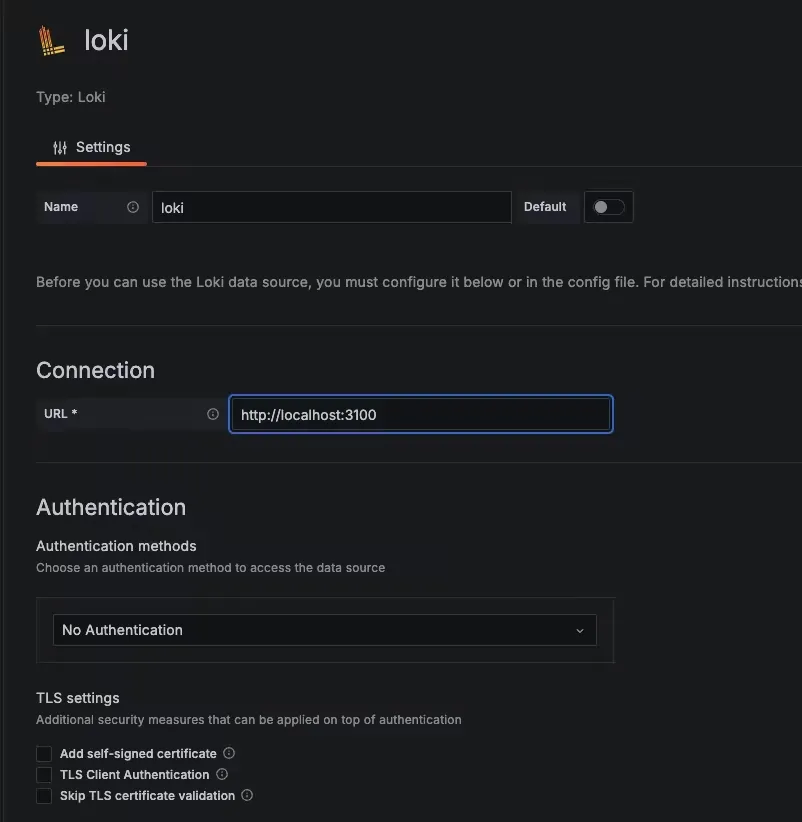Click the Authentication section heading
802x822 pixels.
point(111,507)
